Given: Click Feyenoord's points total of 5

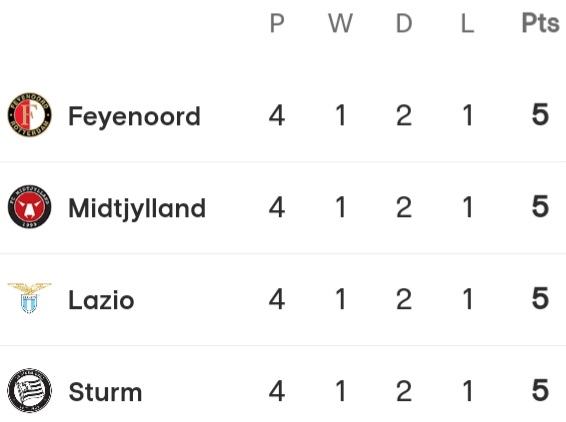Looking at the screenshot, I should 540,115.
